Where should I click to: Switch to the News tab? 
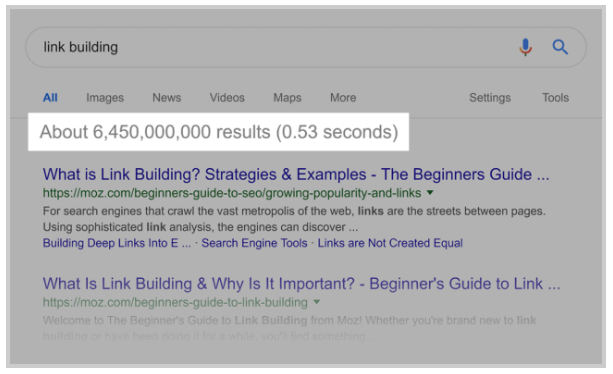(167, 98)
